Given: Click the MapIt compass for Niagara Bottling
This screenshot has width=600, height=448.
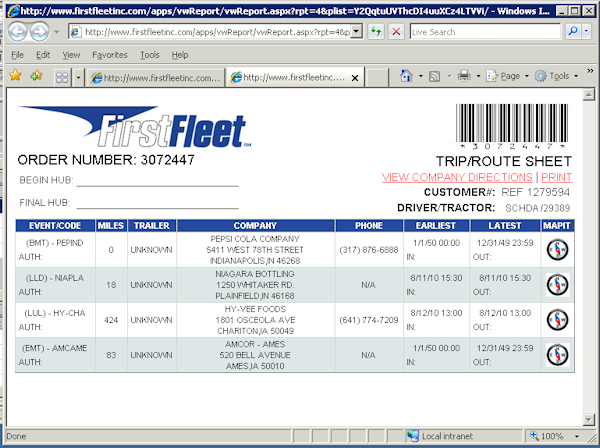Looking at the screenshot, I should point(557,285).
